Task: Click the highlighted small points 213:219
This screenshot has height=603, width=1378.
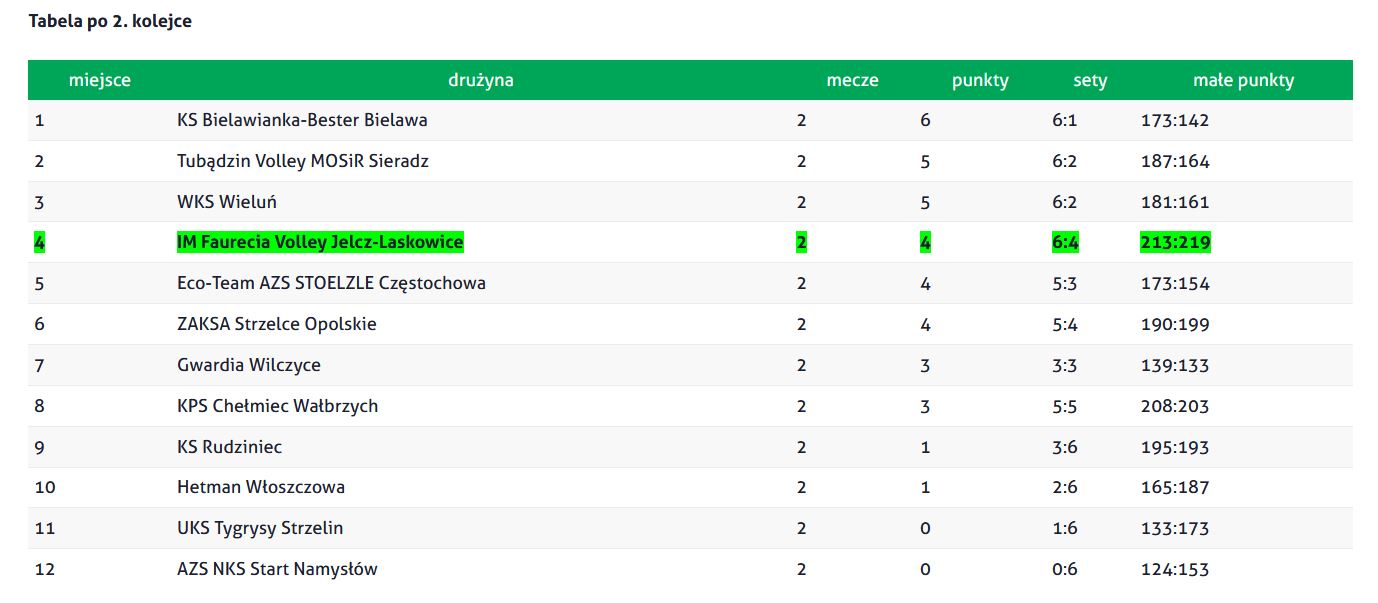Action: tap(1175, 242)
